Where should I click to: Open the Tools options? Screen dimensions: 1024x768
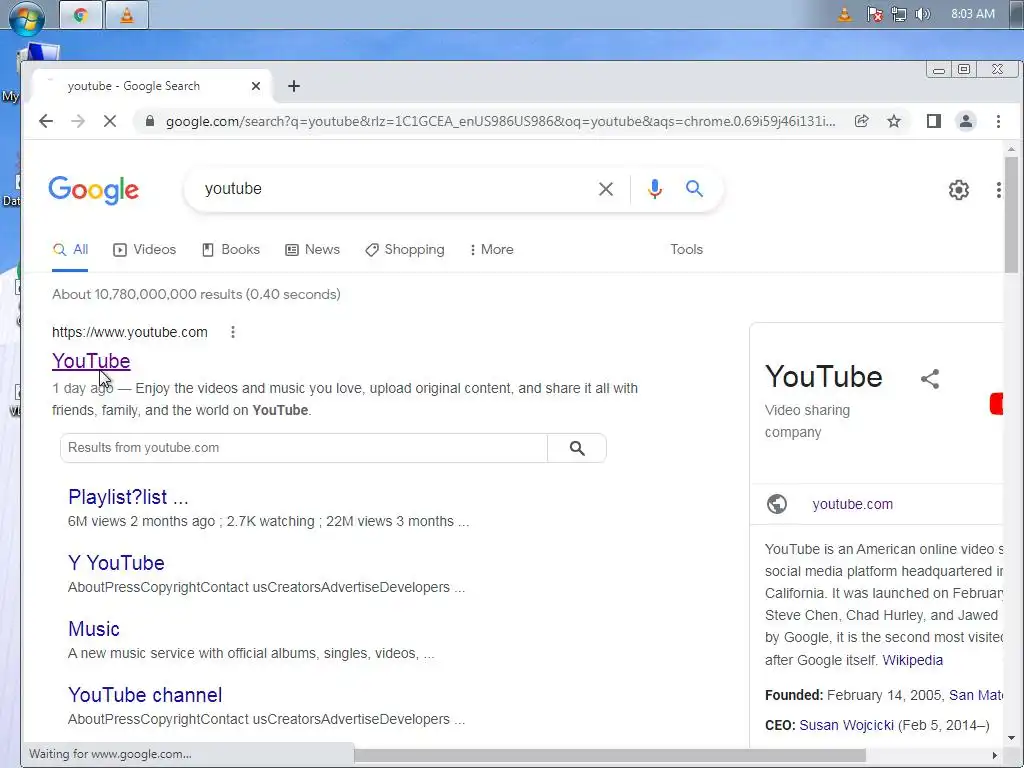(x=686, y=249)
